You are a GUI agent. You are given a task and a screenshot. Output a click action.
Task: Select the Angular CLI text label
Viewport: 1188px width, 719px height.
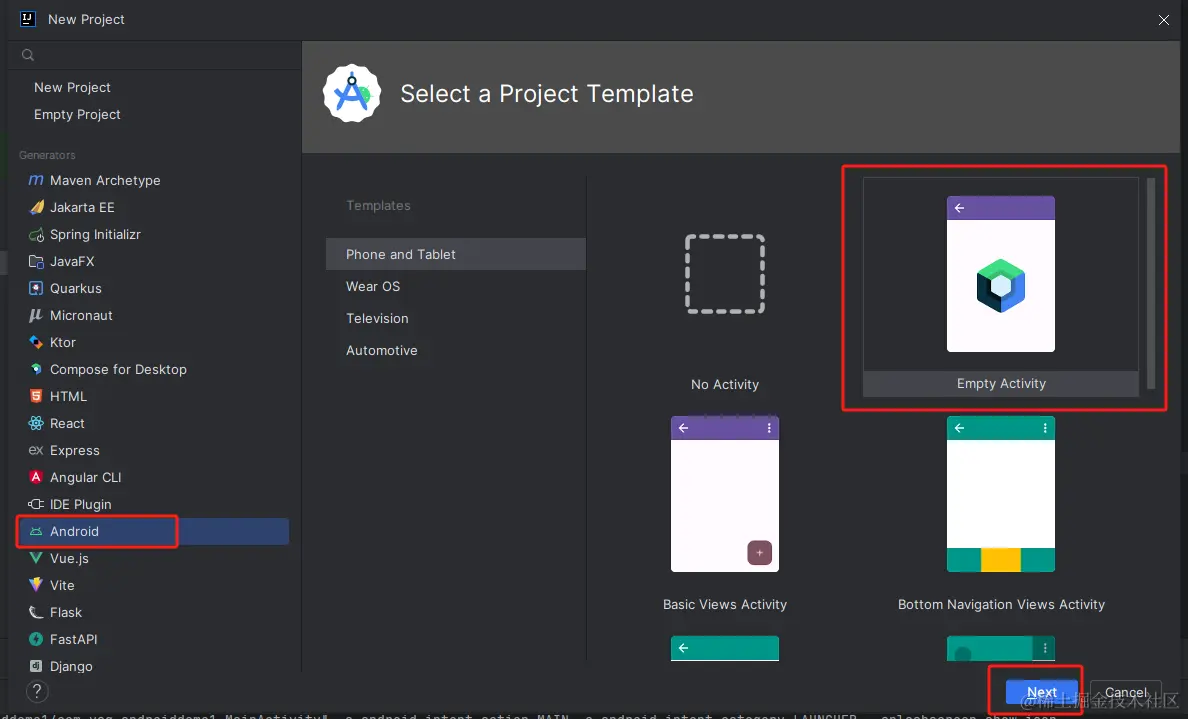(86, 477)
